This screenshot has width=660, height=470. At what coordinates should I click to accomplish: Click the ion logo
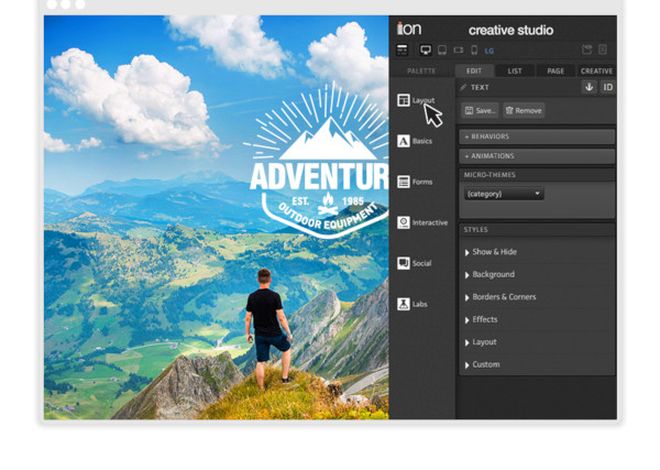coord(409,29)
